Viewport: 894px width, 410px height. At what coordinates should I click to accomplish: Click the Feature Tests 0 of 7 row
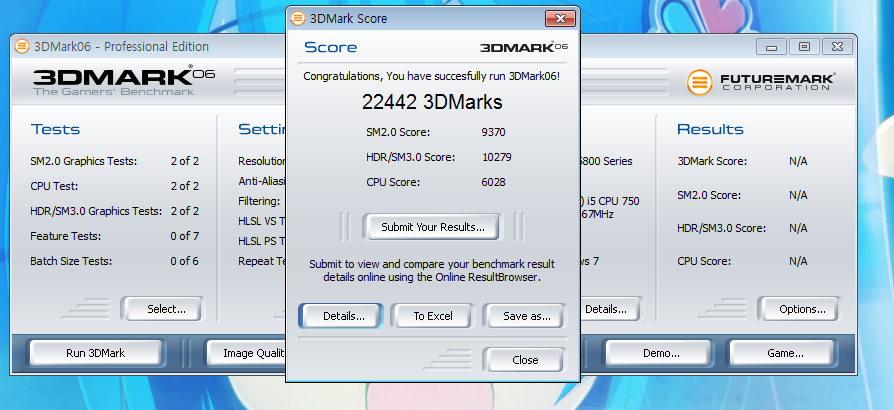coord(115,236)
